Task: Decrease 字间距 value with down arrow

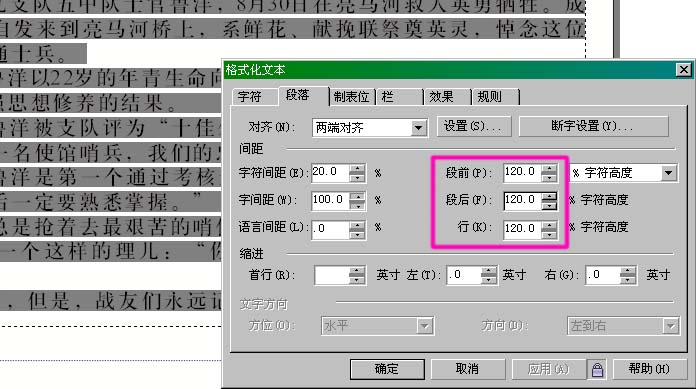Action: point(357,206)
